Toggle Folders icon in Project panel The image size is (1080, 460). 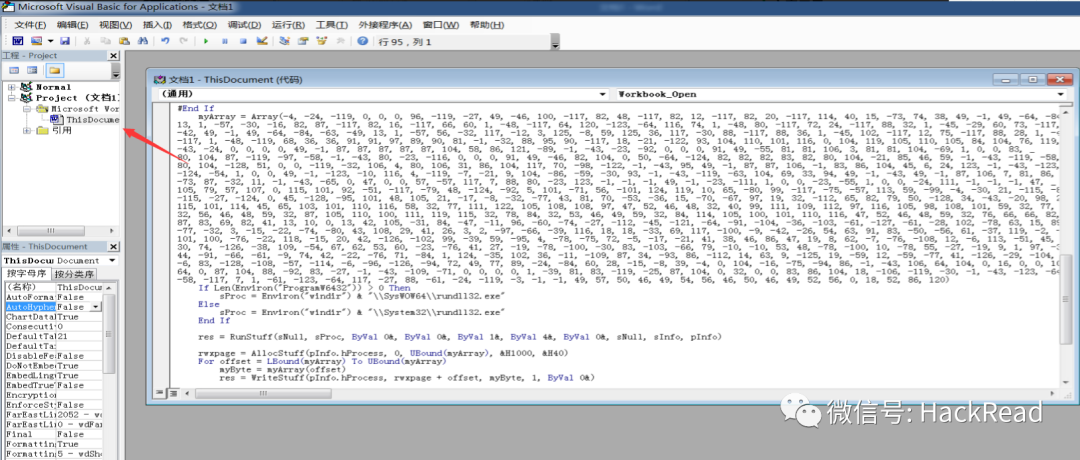tap(53, 70)
